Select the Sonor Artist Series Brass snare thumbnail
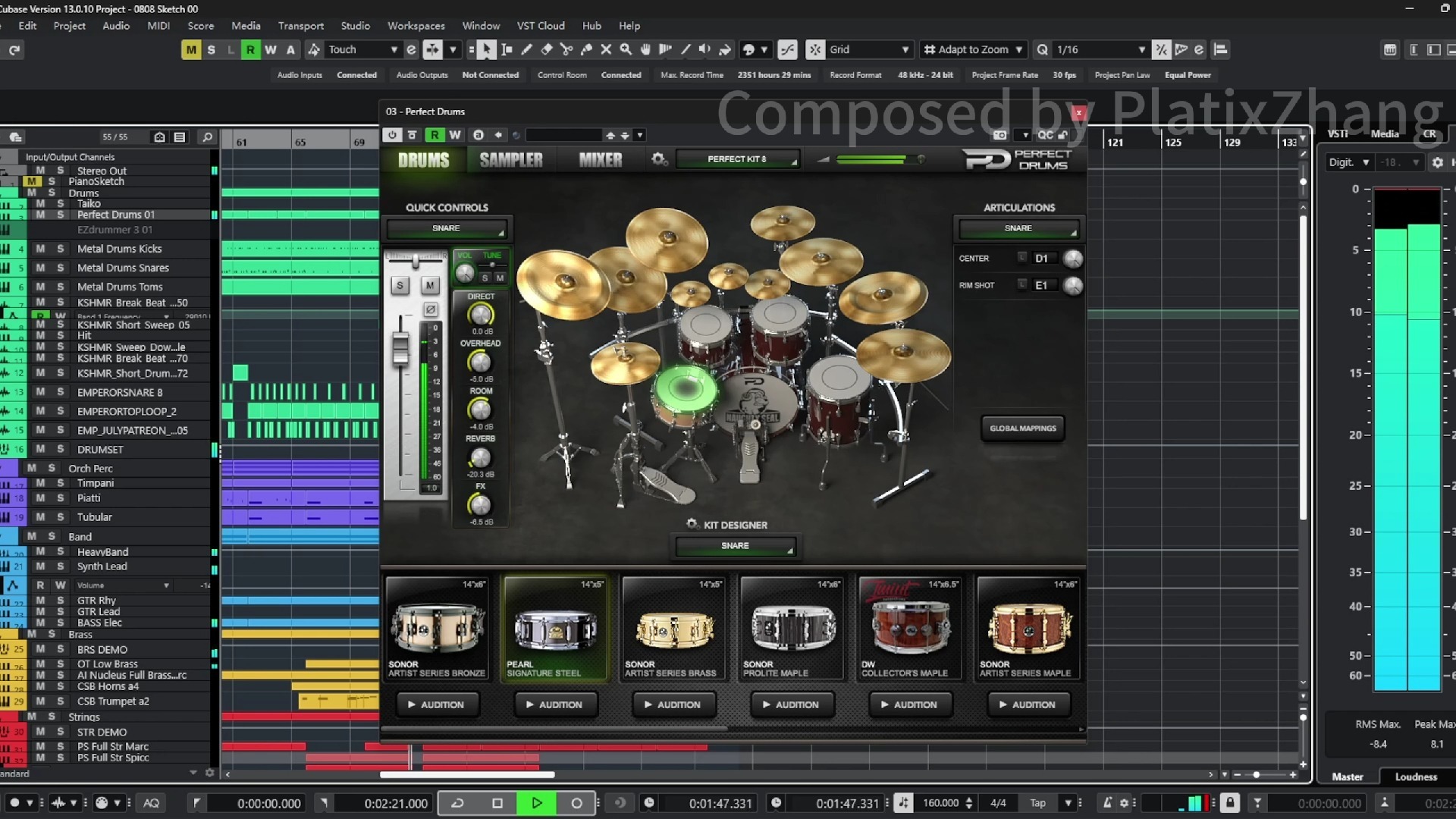1456x819 pixels. (674, 628)
